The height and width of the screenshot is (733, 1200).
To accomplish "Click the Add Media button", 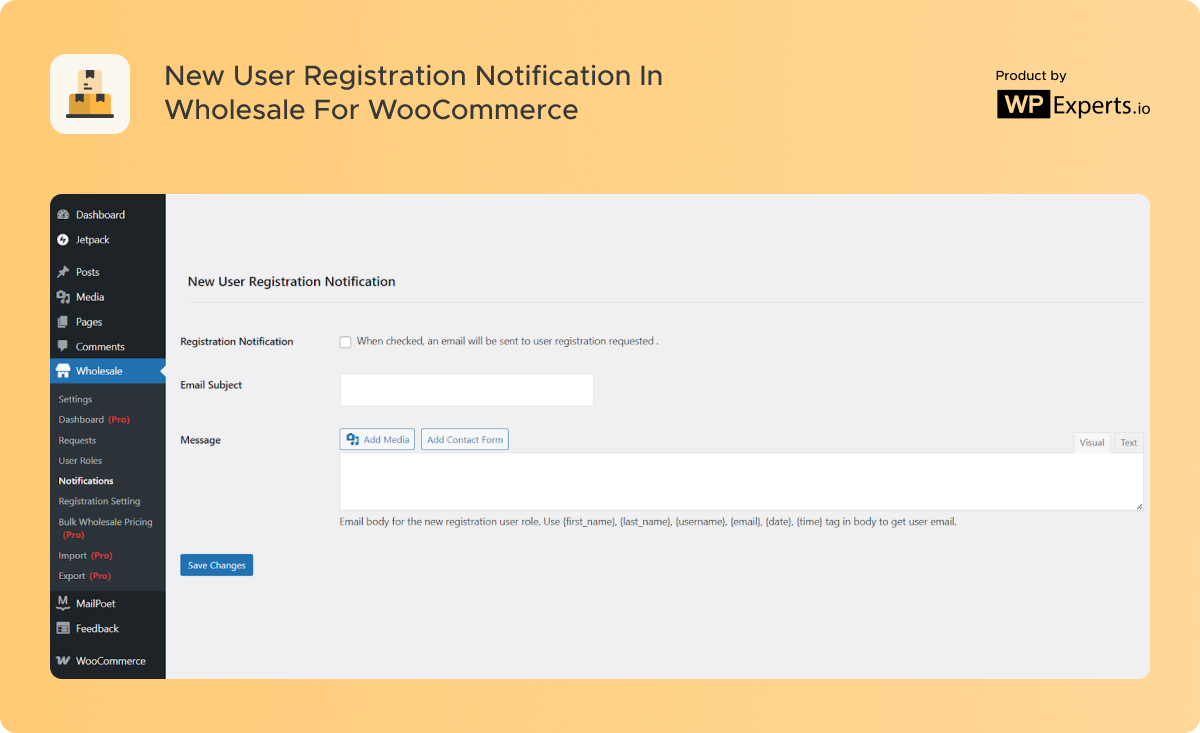I will pyautogui.click(x=377, y=439).
